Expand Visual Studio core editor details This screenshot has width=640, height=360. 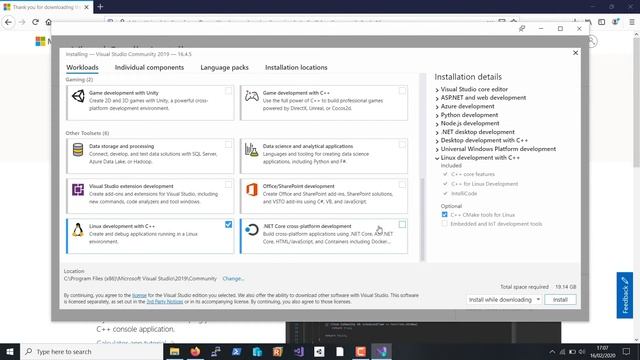click(x=437, y=89)
